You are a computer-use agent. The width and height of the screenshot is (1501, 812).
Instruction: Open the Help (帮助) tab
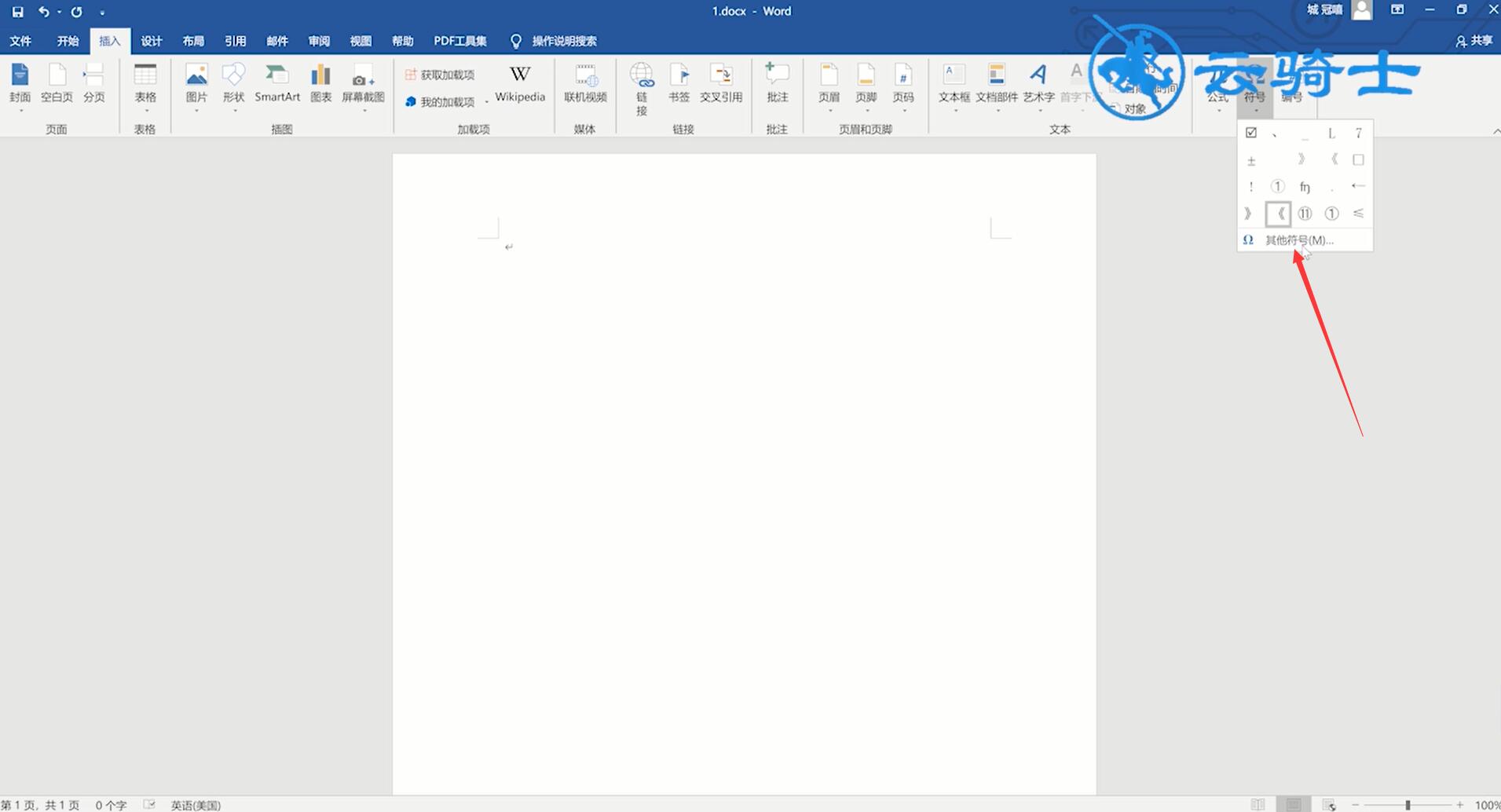tap(402, 41)
